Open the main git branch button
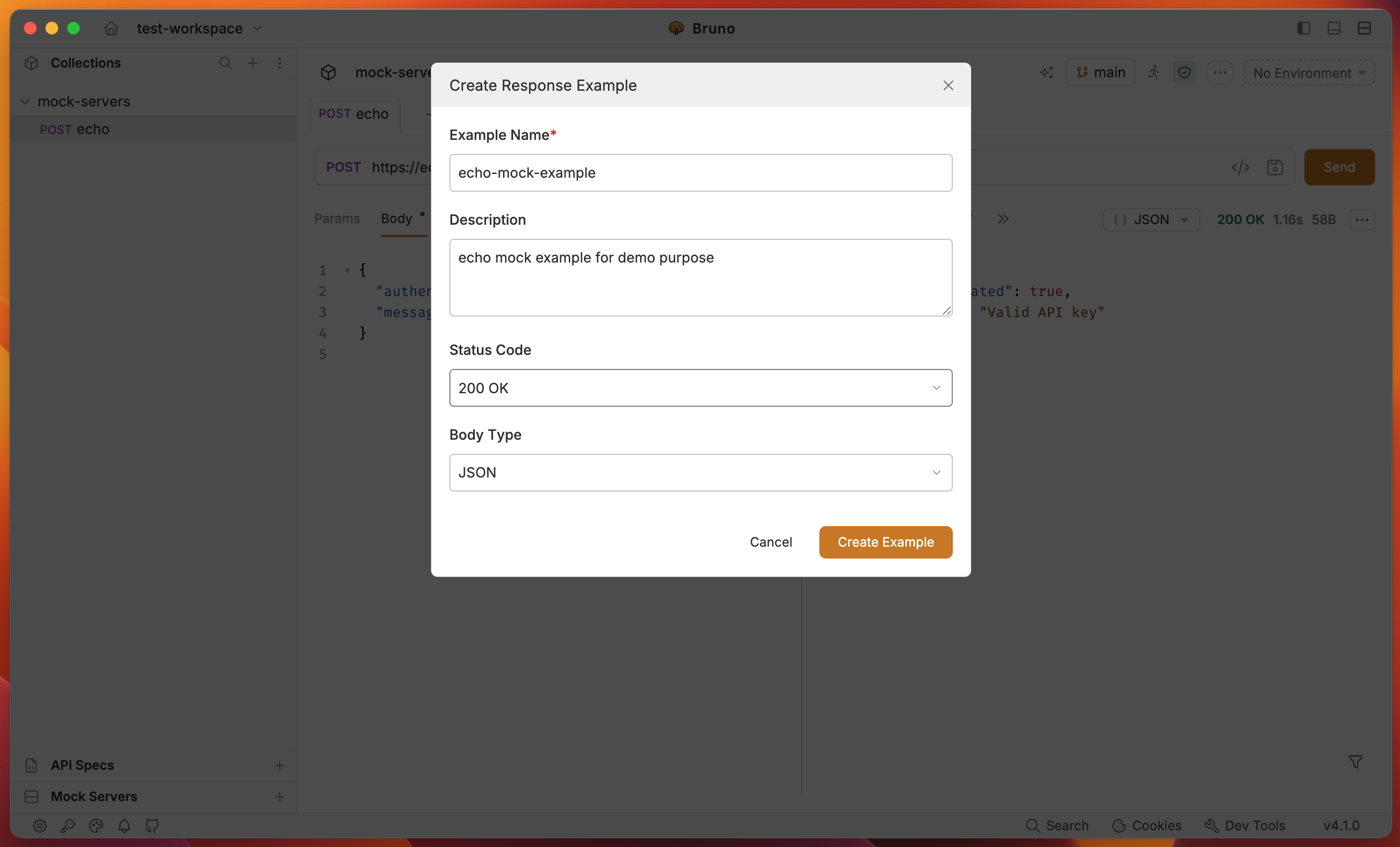Image resolution: width=1400 pixels, height=847 pixels. [x=1100, y=73]
